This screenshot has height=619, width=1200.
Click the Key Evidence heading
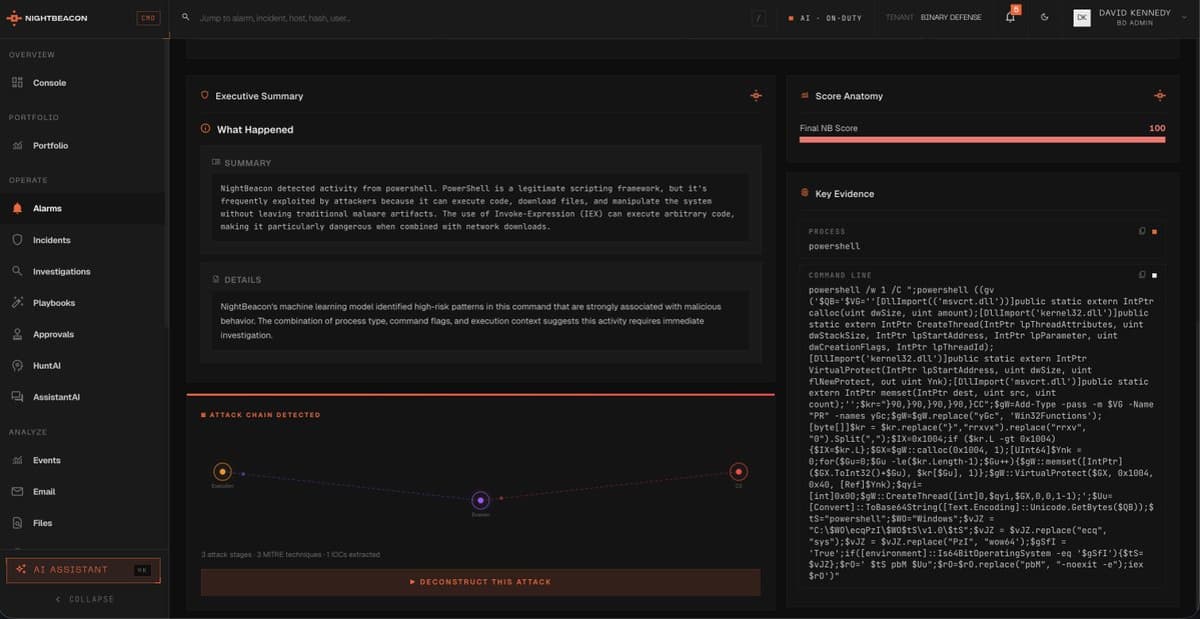(x=844, y=194)
